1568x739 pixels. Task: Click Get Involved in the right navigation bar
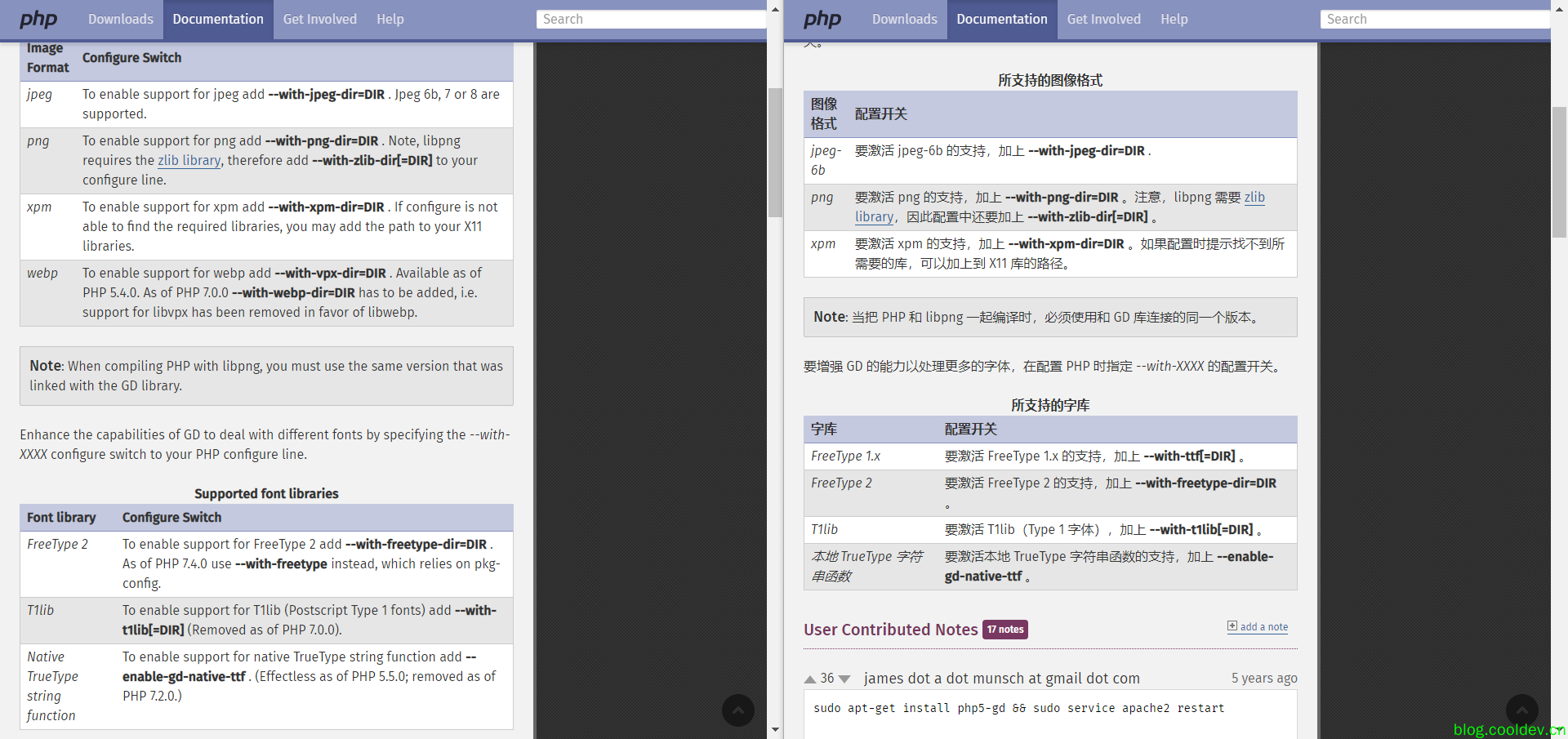pyautogui.click(x=1103, y=19)
